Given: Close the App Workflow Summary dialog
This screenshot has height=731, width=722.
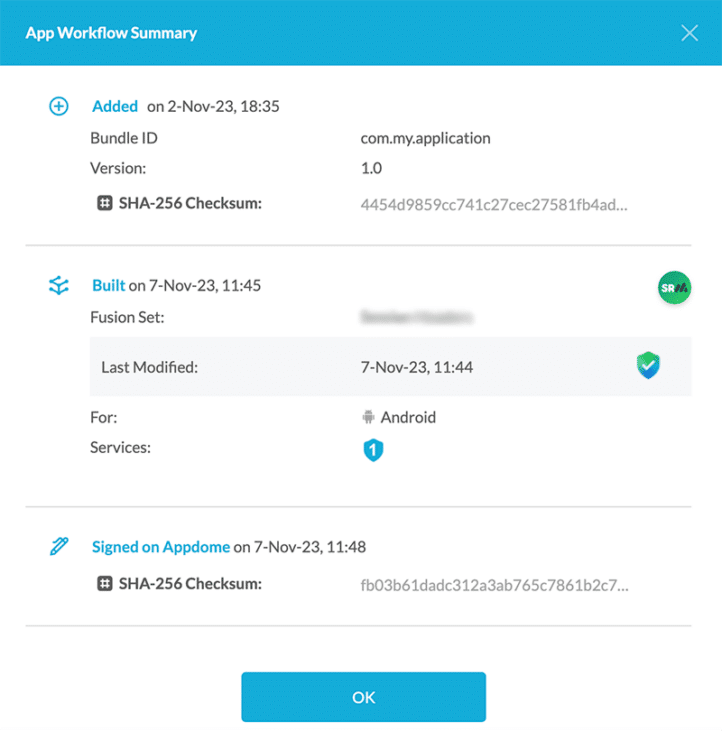Looking at the screenshot, I should coord(689,33).
